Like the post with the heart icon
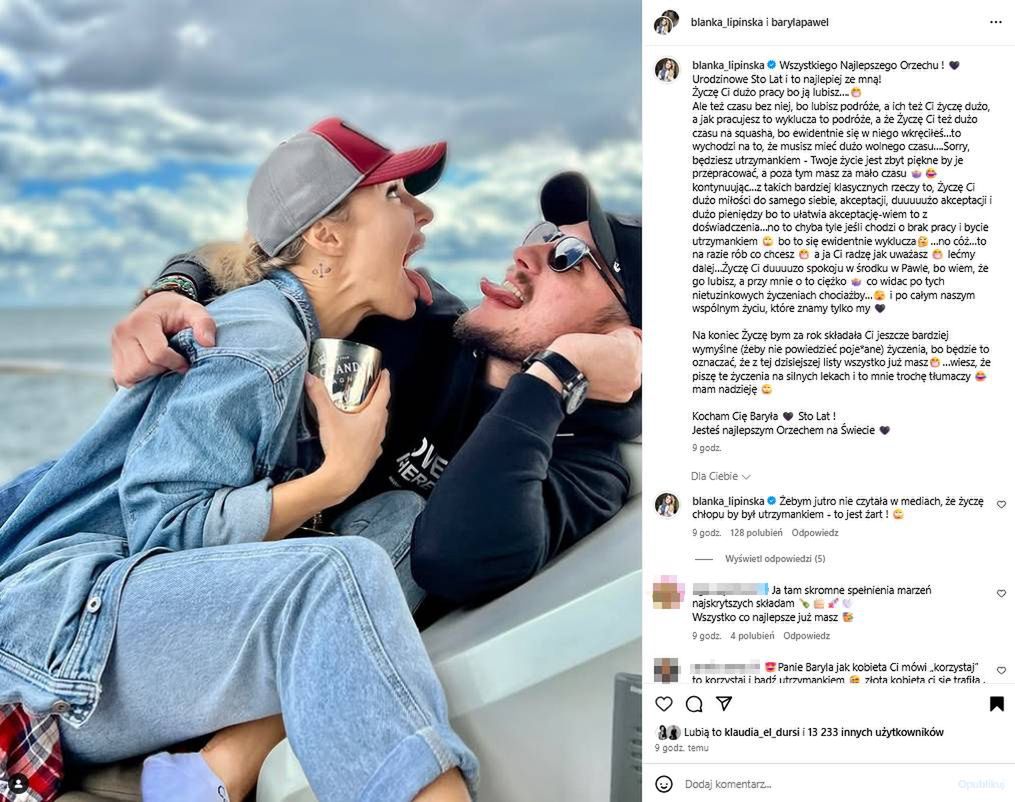The width and height of the screenshot is (1015, 802). click(664, 704)
